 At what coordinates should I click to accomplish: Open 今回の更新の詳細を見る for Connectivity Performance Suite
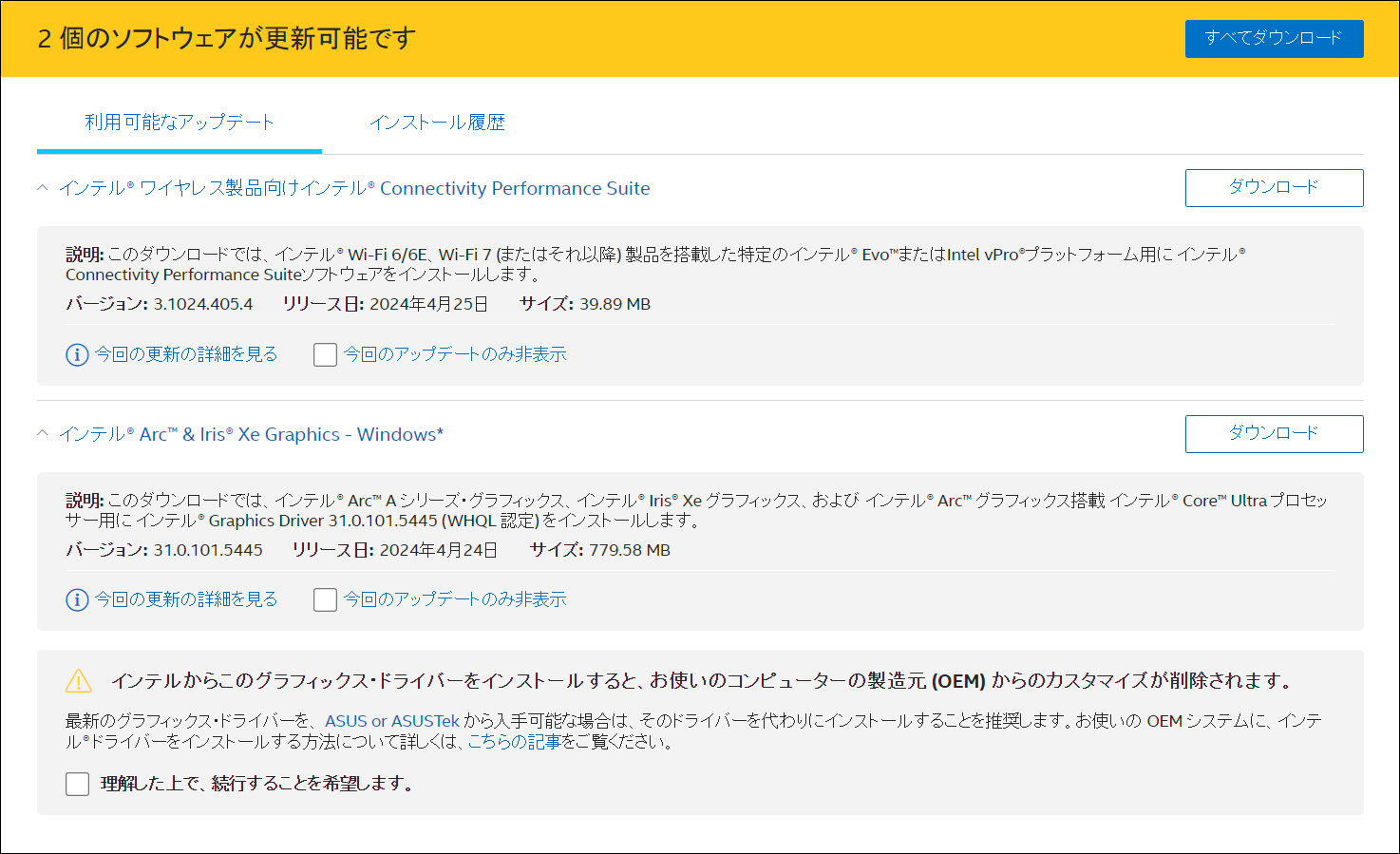[186, 354]
